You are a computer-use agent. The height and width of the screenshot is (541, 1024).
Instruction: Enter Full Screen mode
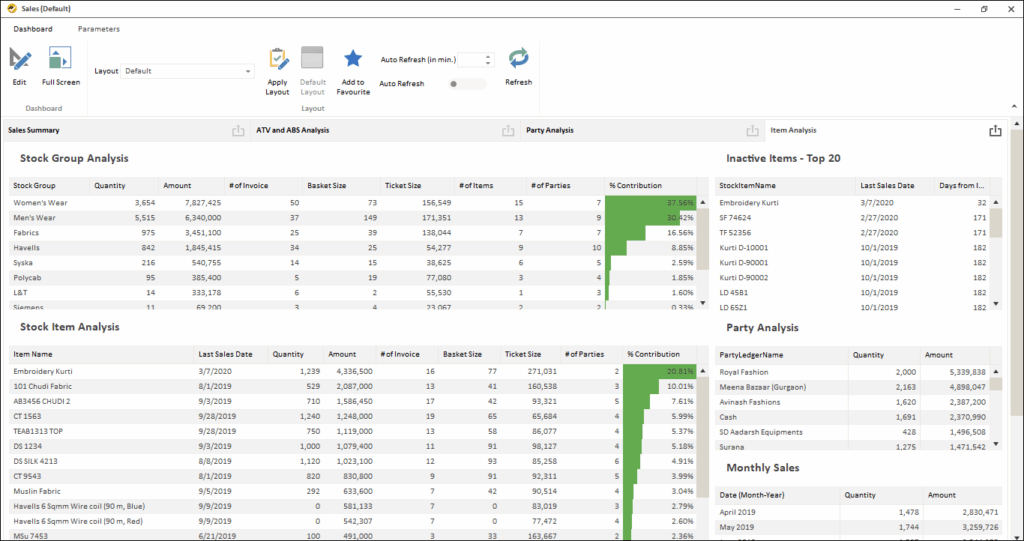(x=60, y=59)
